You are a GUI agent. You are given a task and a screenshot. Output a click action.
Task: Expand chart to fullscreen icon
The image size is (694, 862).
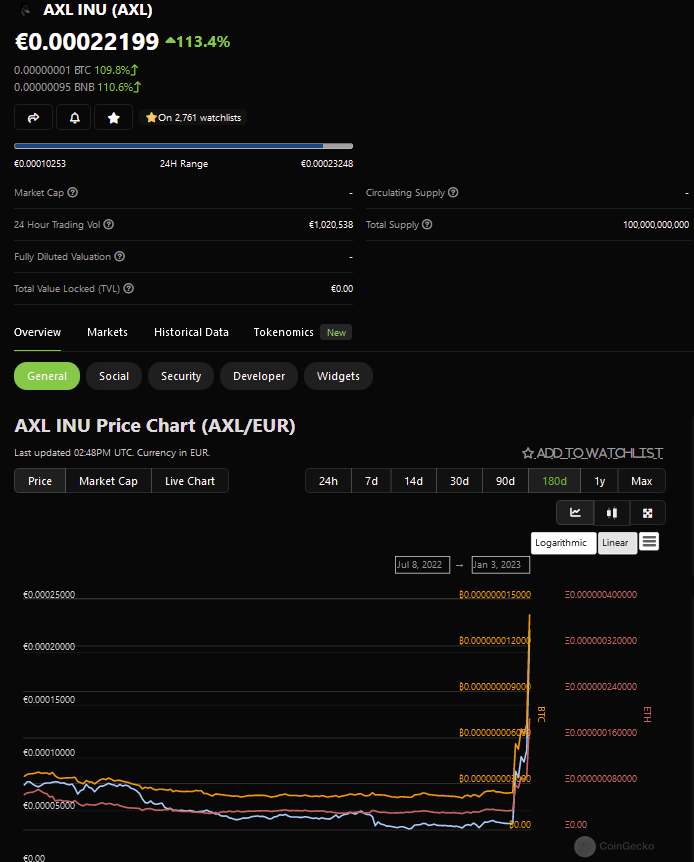point(648,512)
